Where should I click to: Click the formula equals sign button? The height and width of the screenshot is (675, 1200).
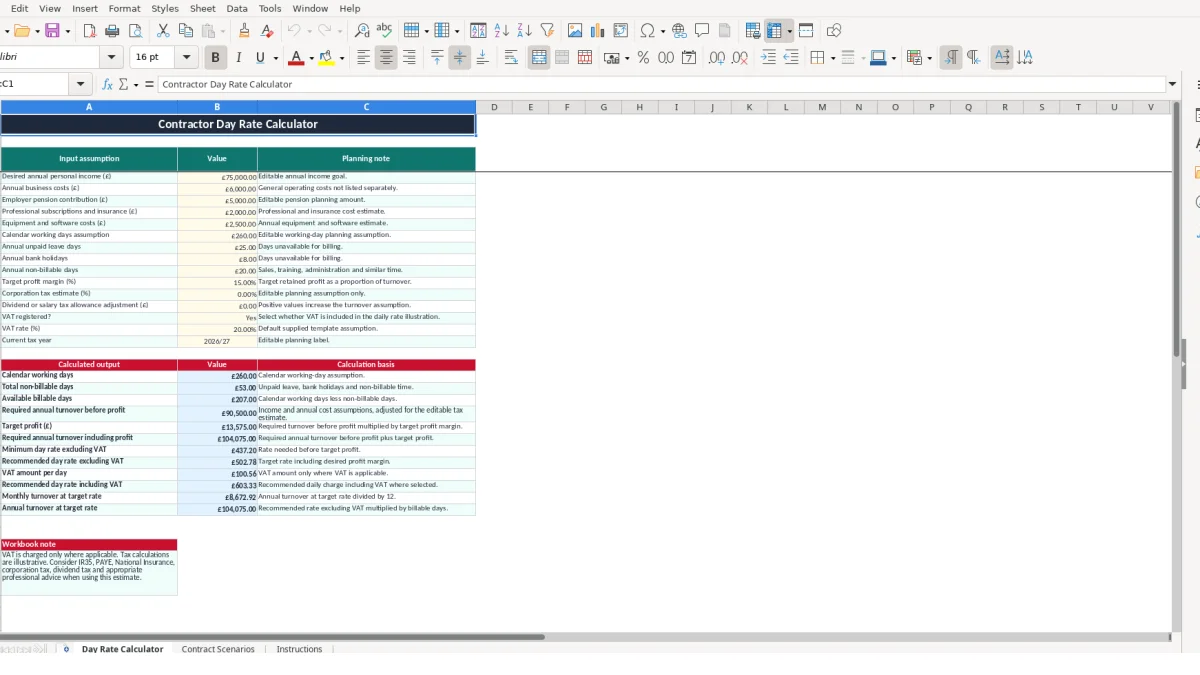pyautogui.click(x=149, y=85)
